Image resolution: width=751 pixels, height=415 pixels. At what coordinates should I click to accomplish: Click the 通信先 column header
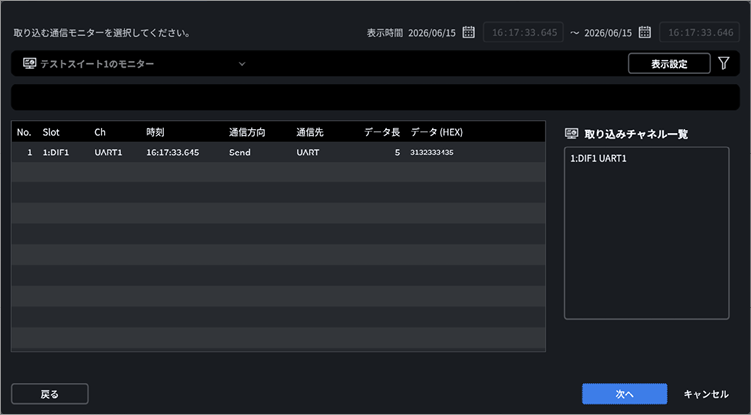tap(310, 132)
